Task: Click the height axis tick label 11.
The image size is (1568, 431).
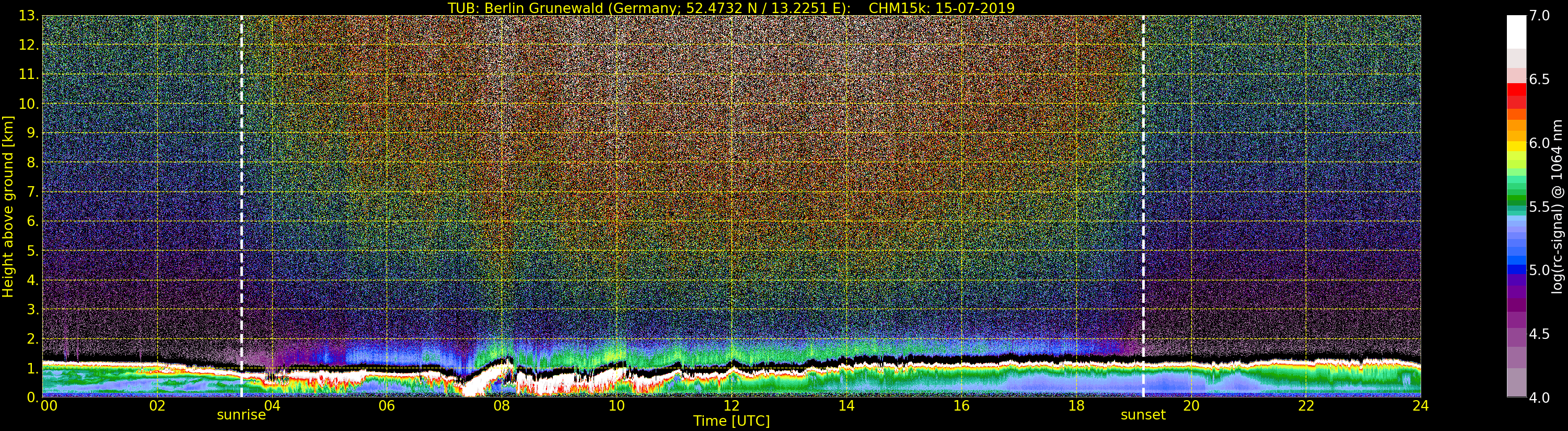Action: click(29, 74)
